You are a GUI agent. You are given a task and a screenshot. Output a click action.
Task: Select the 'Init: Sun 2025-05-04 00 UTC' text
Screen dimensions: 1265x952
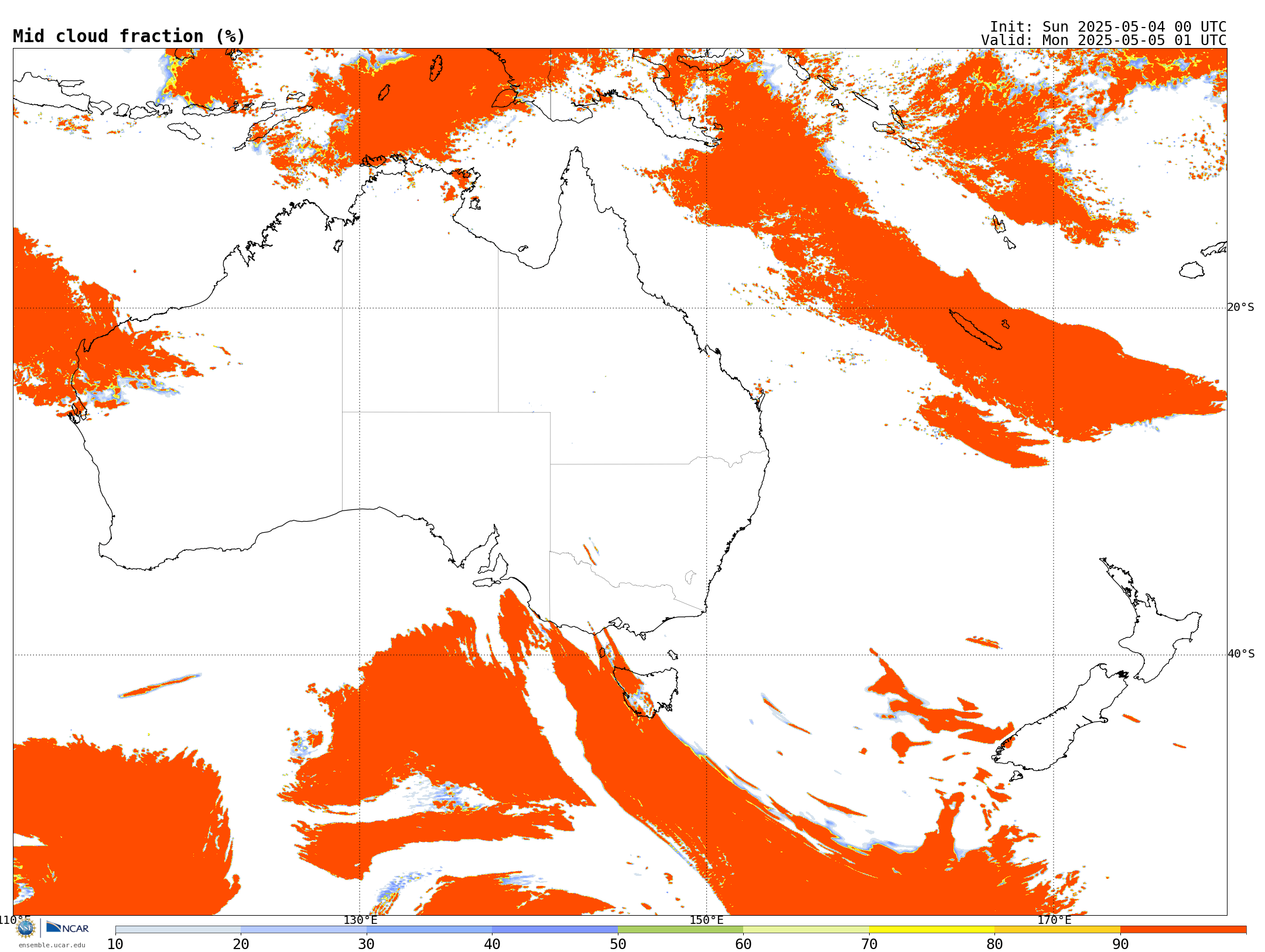(1108, 27)
